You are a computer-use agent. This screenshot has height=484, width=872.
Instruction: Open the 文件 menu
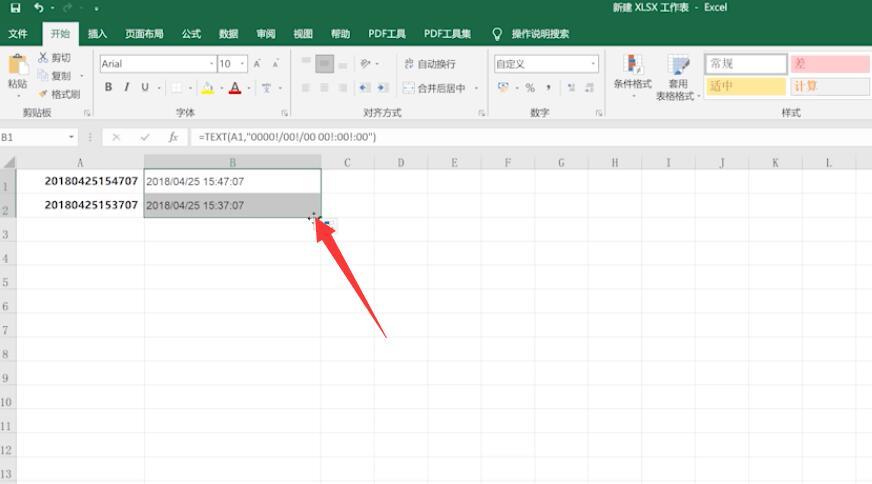tap(18, 34)
